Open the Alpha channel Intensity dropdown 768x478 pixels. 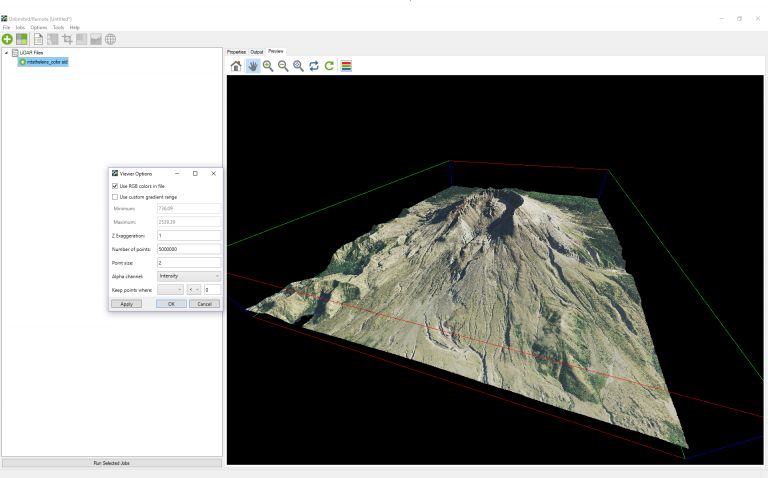click(188, 275)
